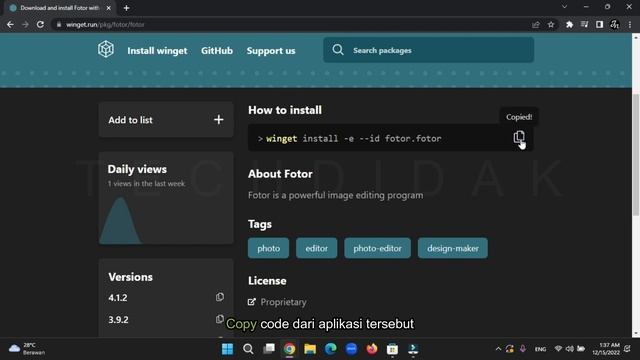
Task: Open the Chrome extensions puzzle icon
Action: 569,24
